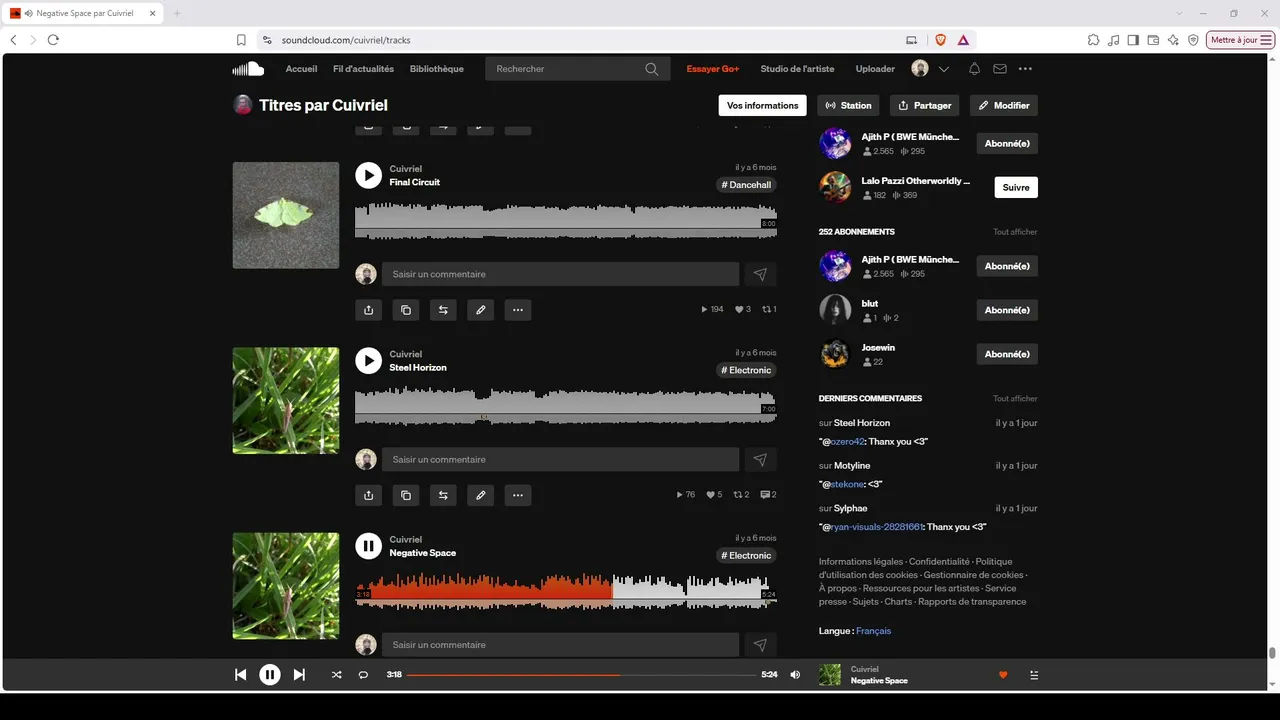The height and width of the screenshot is (720, 1280).
Task: Open Fil d'actualités
Action: [363, 69]
